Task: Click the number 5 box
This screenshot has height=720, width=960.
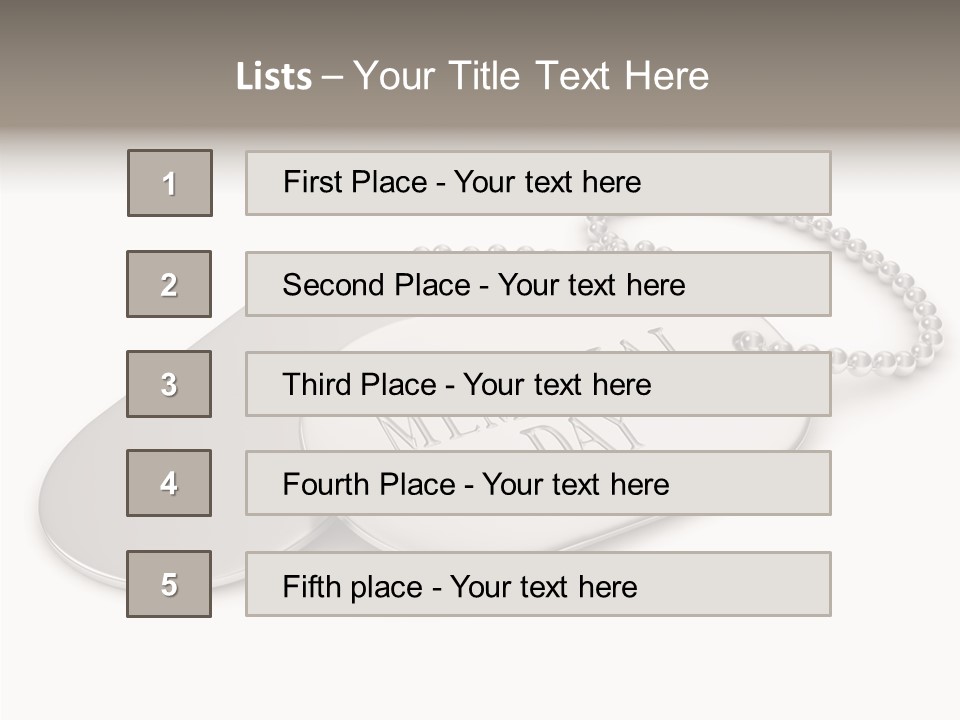Action: [169, 584]
